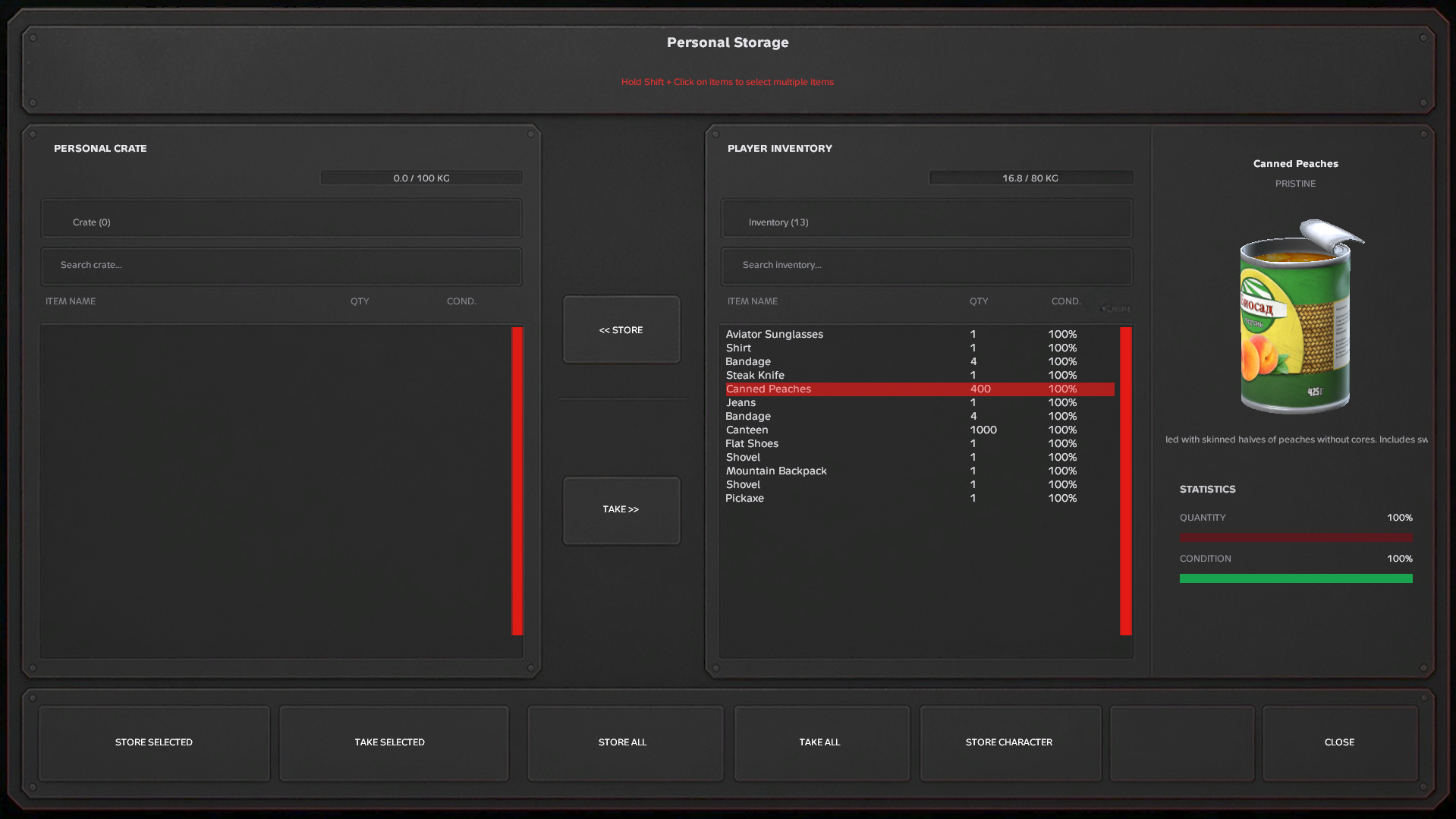Click the 16.8 / 80 KG weight bar
1456x819 pixels.
pos(1031,178)
